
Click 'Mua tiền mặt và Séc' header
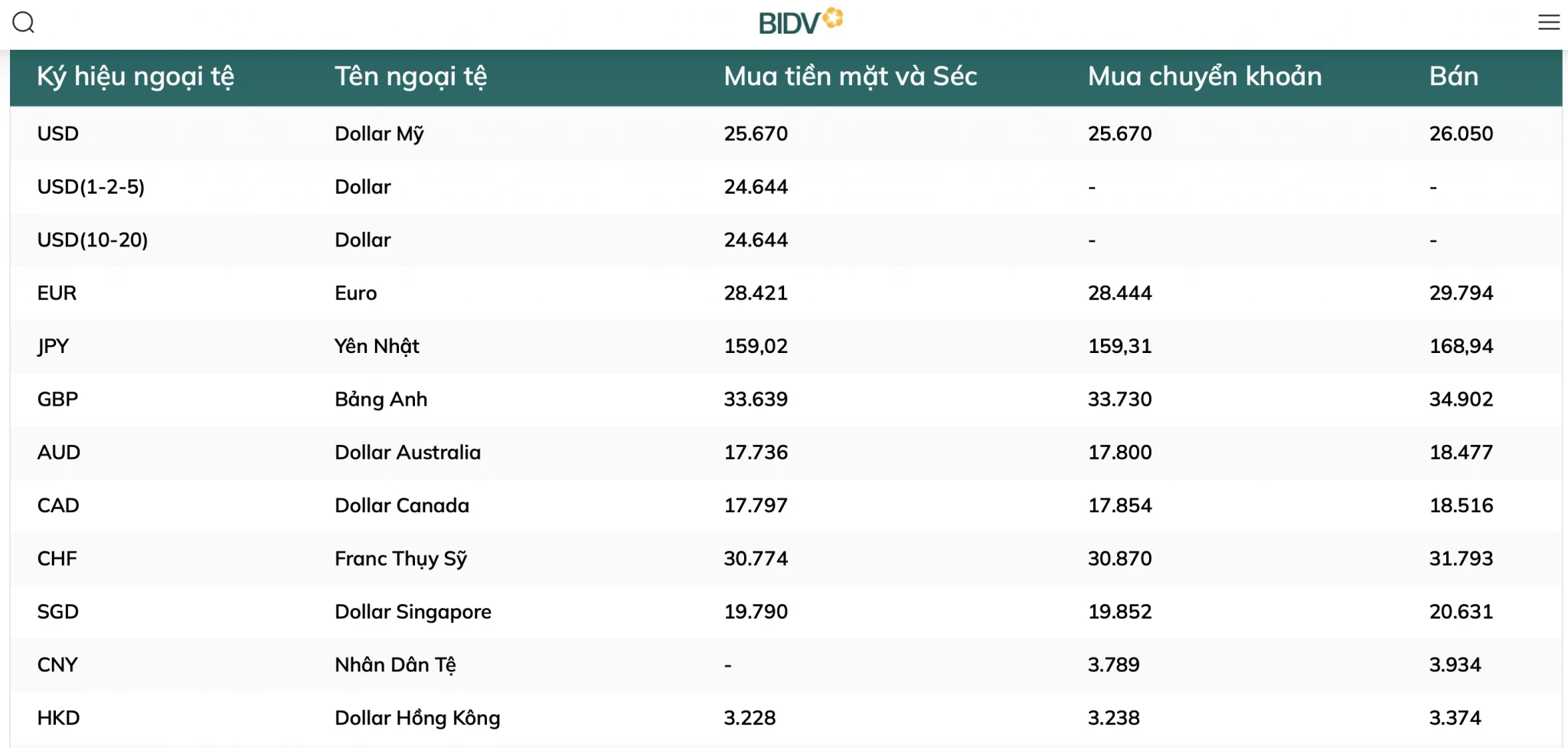coord(851,77)
